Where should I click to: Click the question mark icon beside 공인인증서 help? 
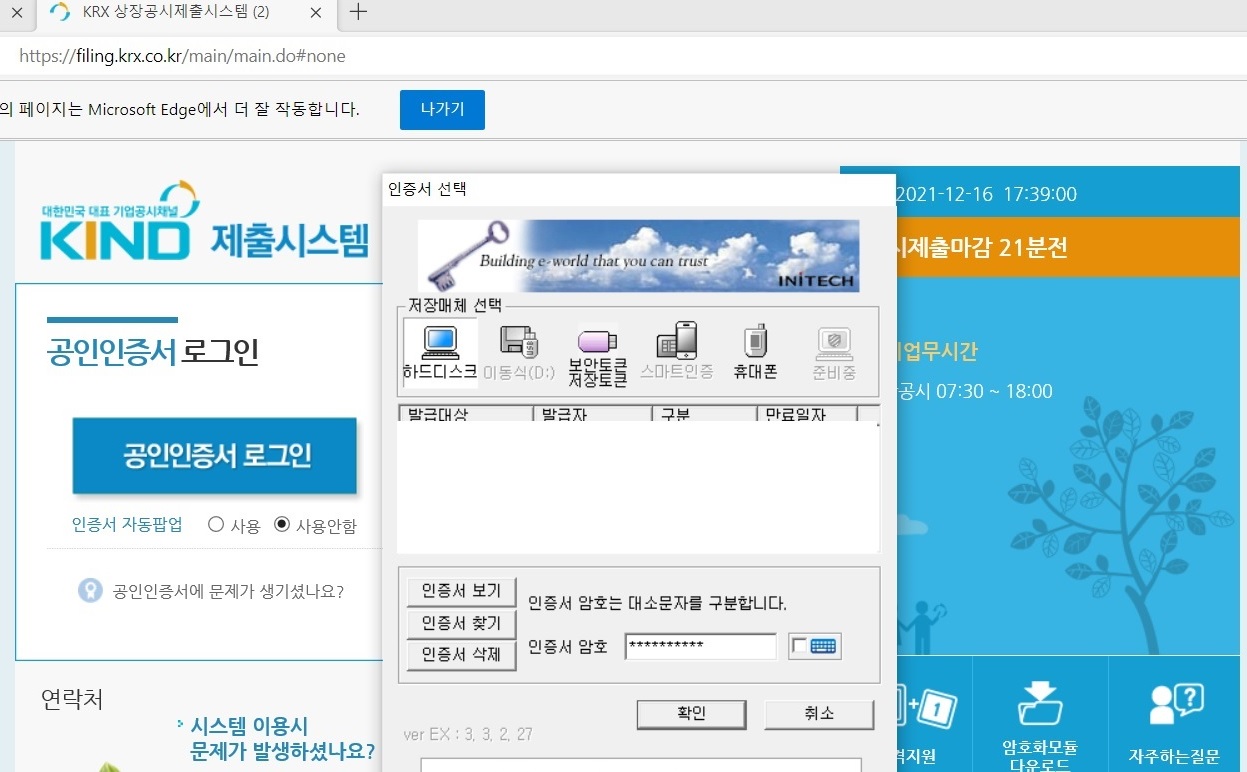(x=91, y=588)
